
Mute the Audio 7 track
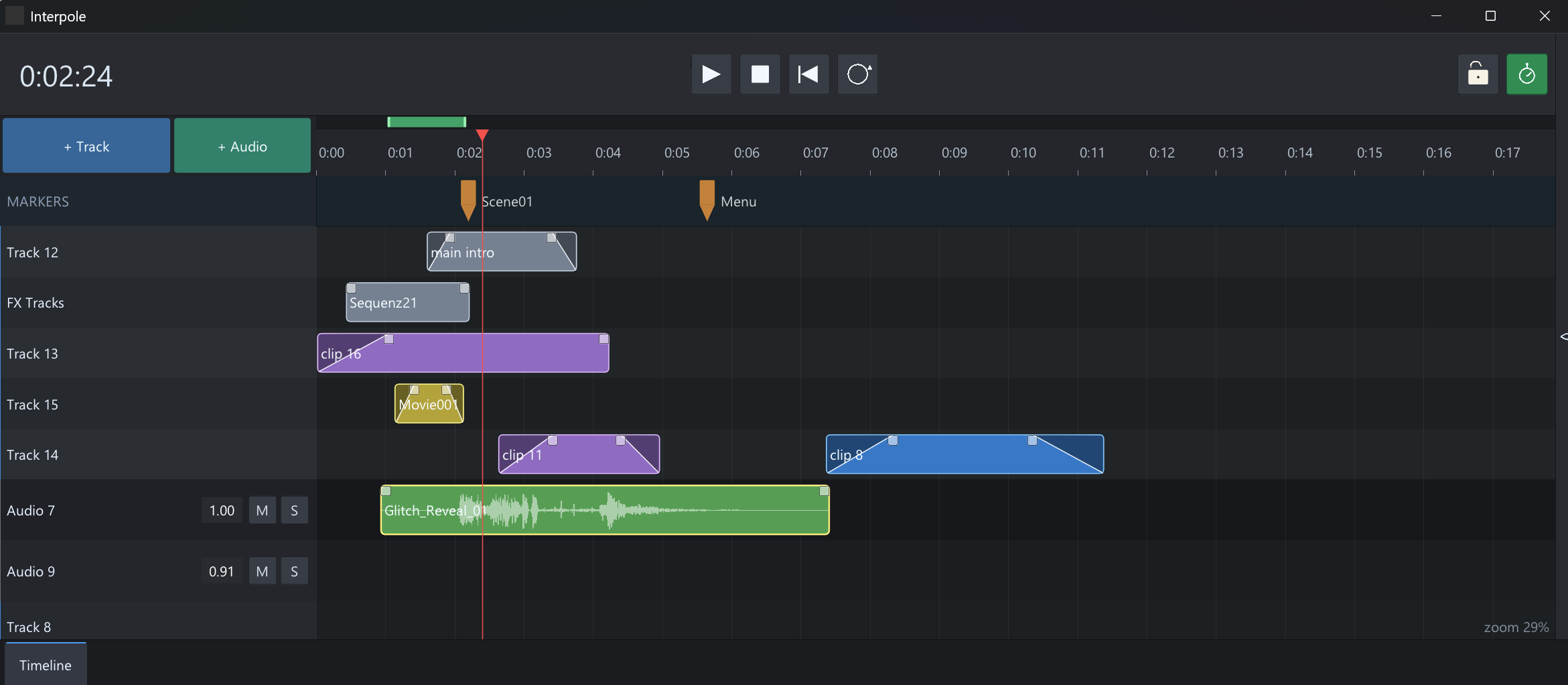(262, 511)
